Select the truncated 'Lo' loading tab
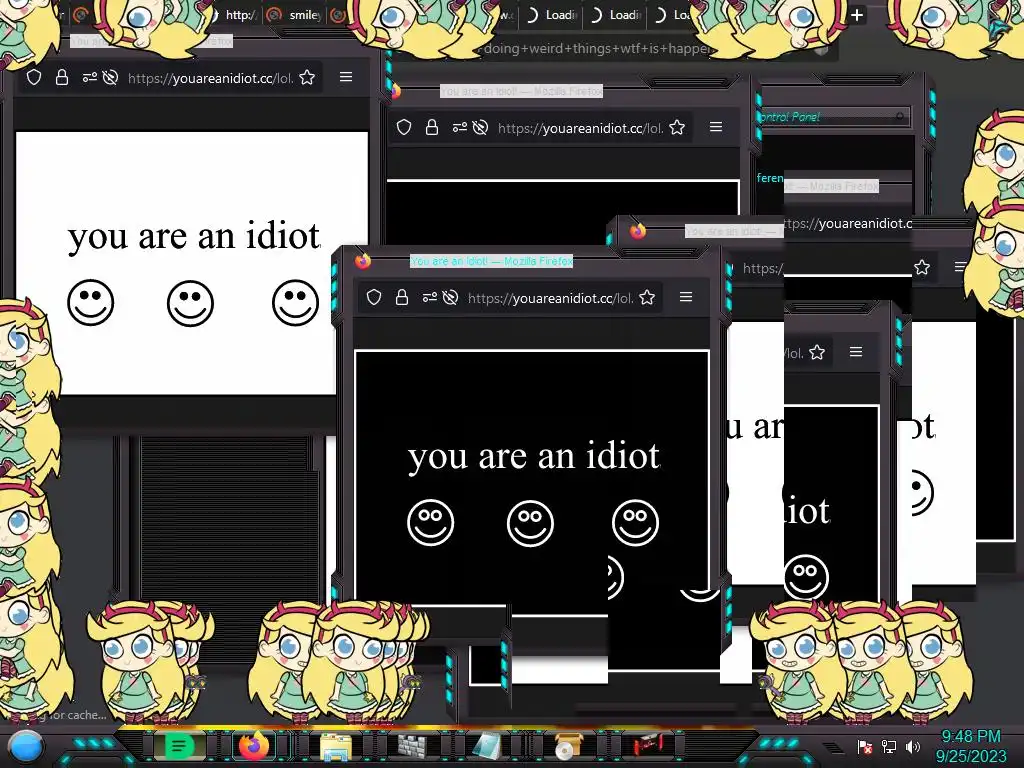 click(673, 14)
